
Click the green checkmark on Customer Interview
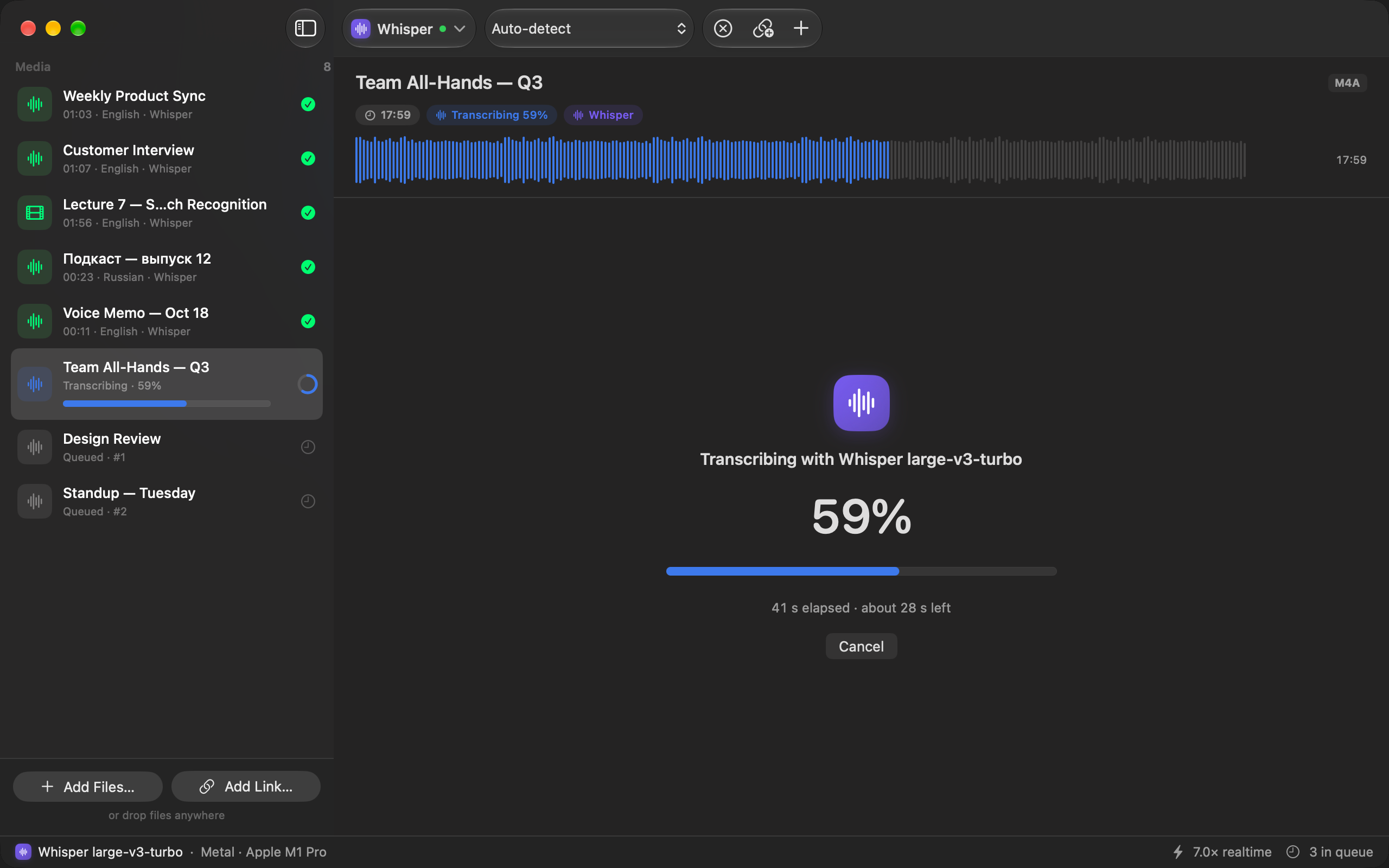point(308,158)
